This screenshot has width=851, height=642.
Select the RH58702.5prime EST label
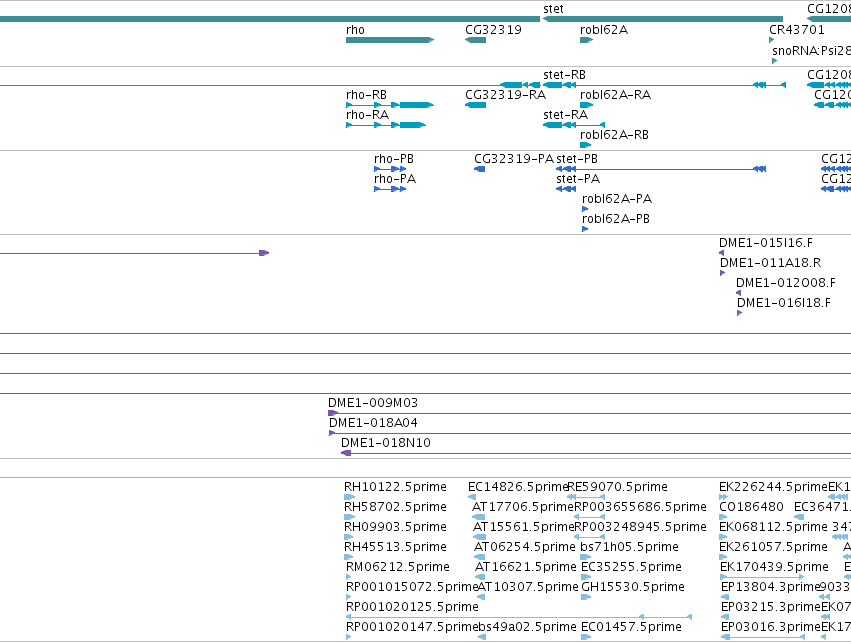click(395, 507)
